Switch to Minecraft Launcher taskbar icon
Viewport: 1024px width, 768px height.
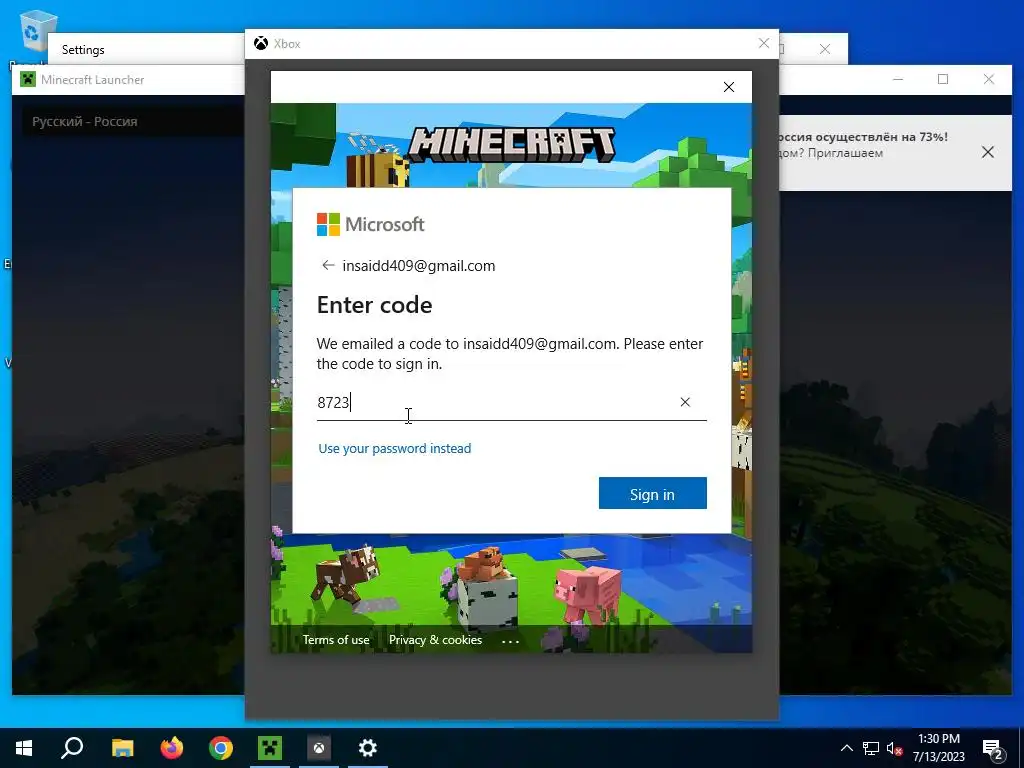tap(270, 748)
